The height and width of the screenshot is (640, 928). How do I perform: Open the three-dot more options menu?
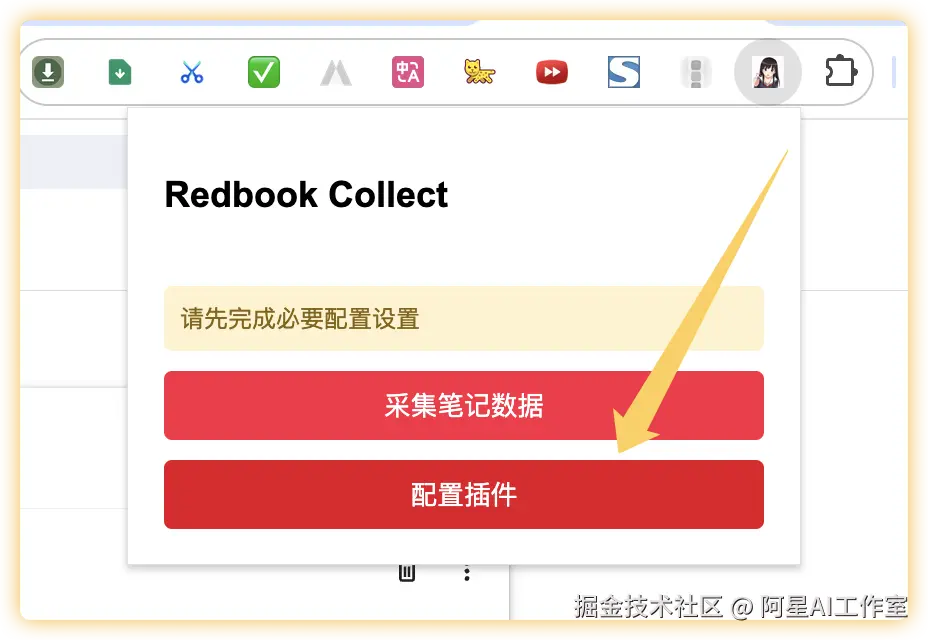tap(467, 573)
